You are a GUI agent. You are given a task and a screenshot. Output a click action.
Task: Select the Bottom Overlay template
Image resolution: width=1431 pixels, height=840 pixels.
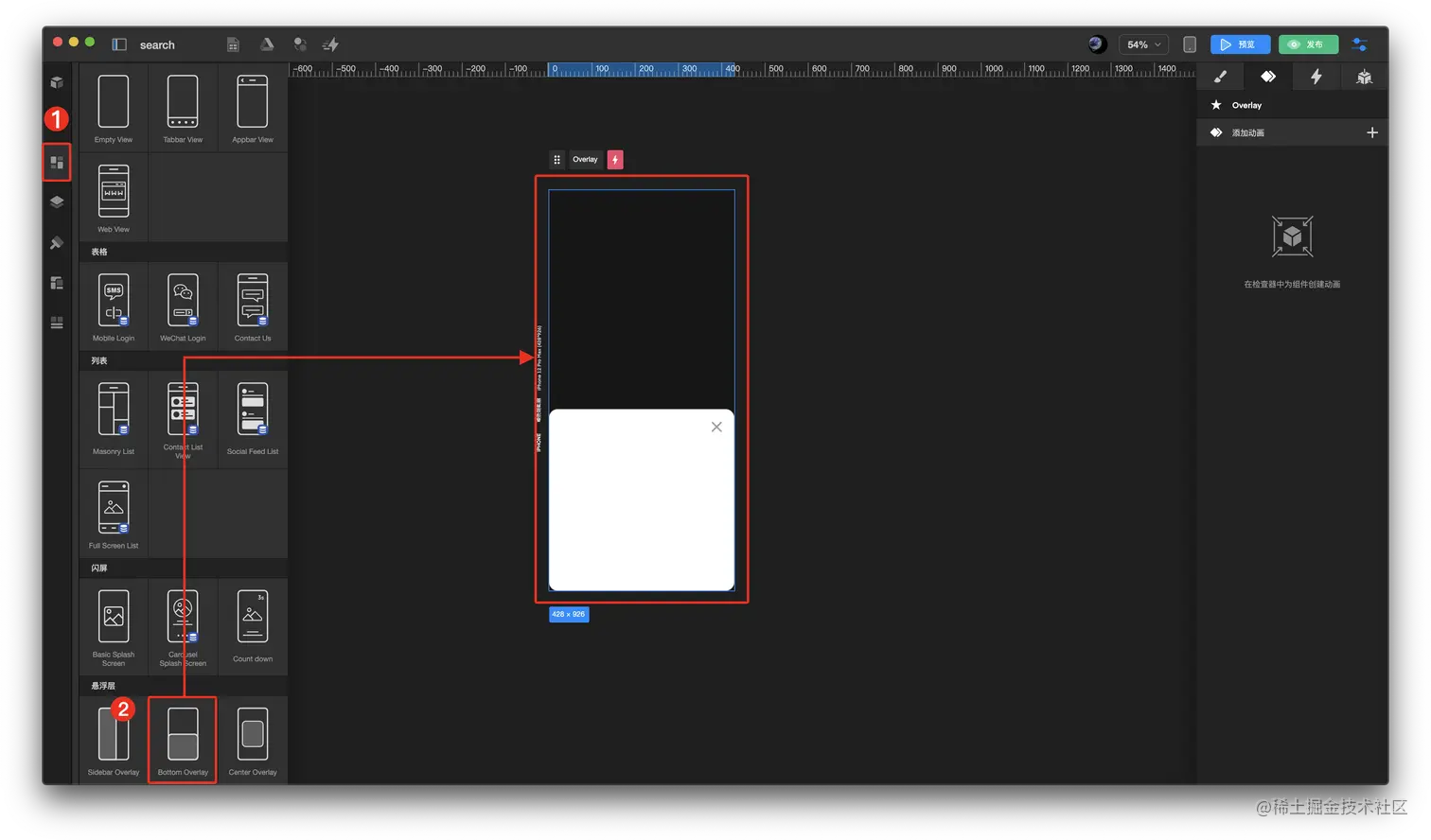pos(183,740)
